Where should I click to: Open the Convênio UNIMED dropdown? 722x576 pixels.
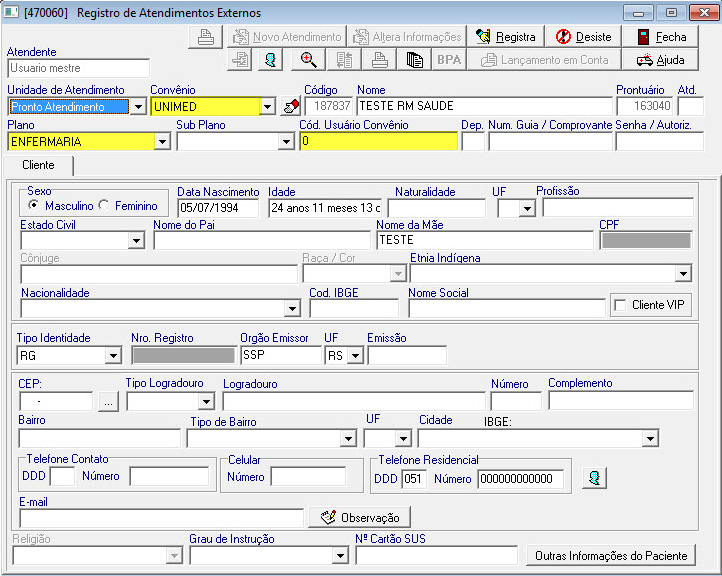pyautogui.click(x=267, y=107)
